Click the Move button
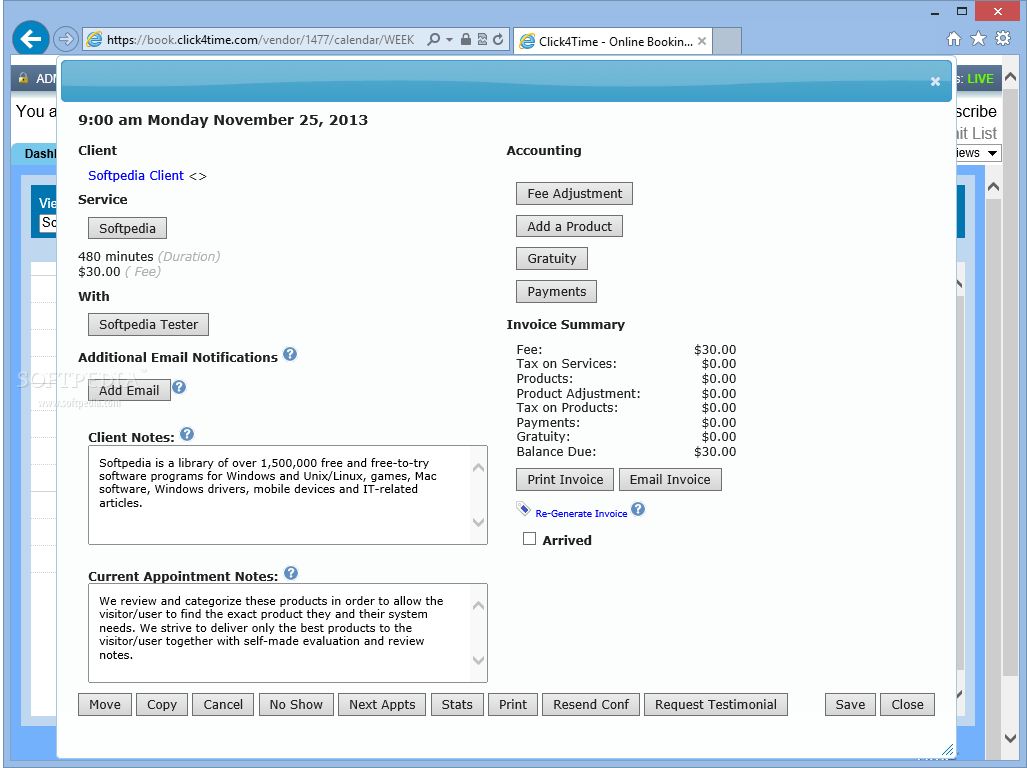The image size is (1027, 768). click(x=105, y=704)
